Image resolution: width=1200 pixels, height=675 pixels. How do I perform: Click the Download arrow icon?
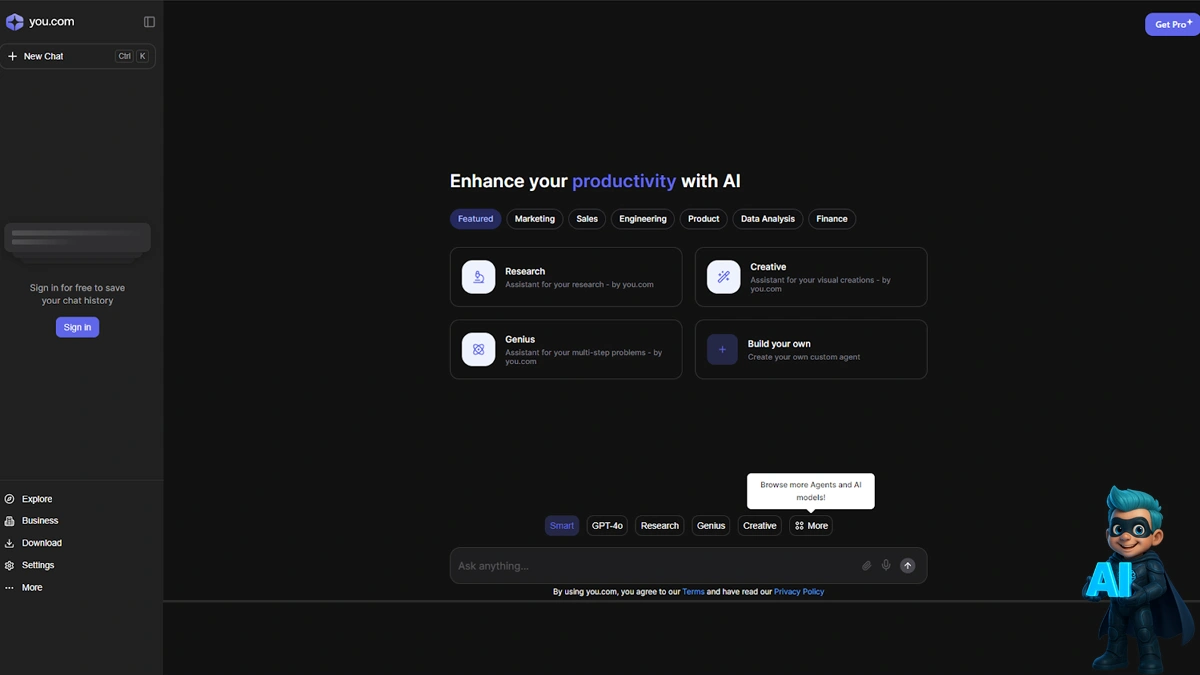[10, 543]
